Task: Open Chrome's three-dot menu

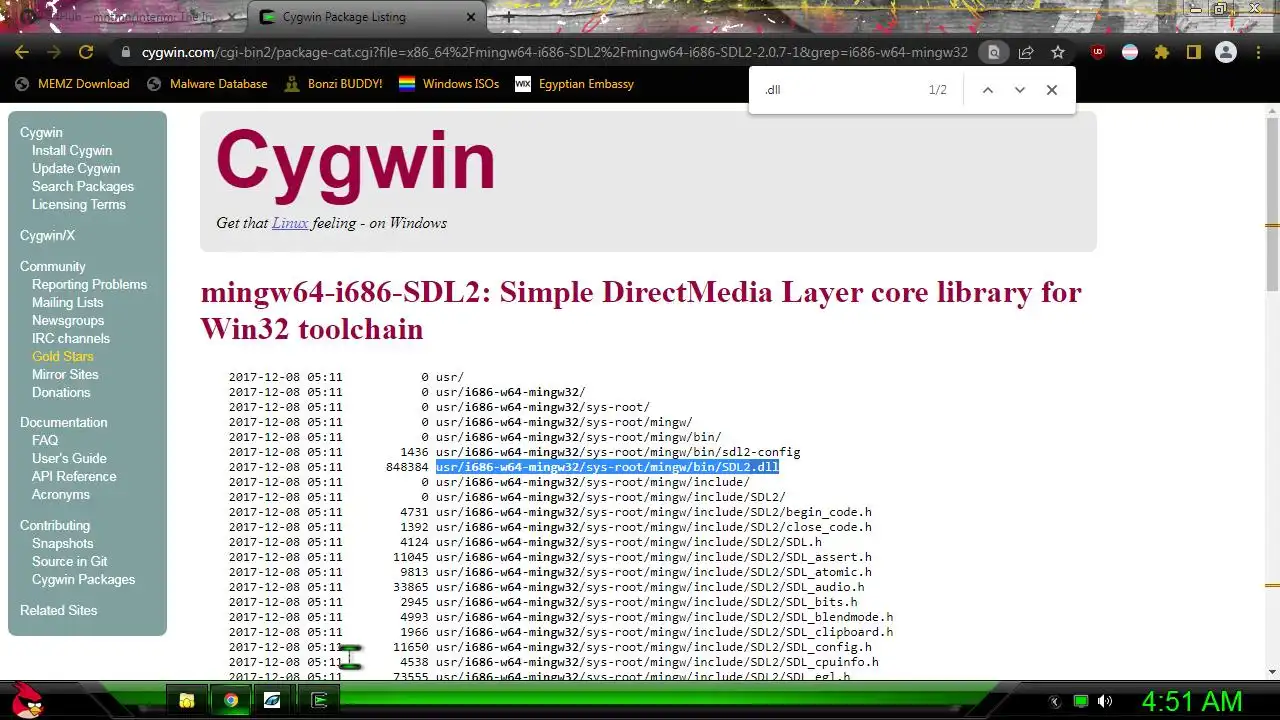Action: click(x=1258, y=52)
